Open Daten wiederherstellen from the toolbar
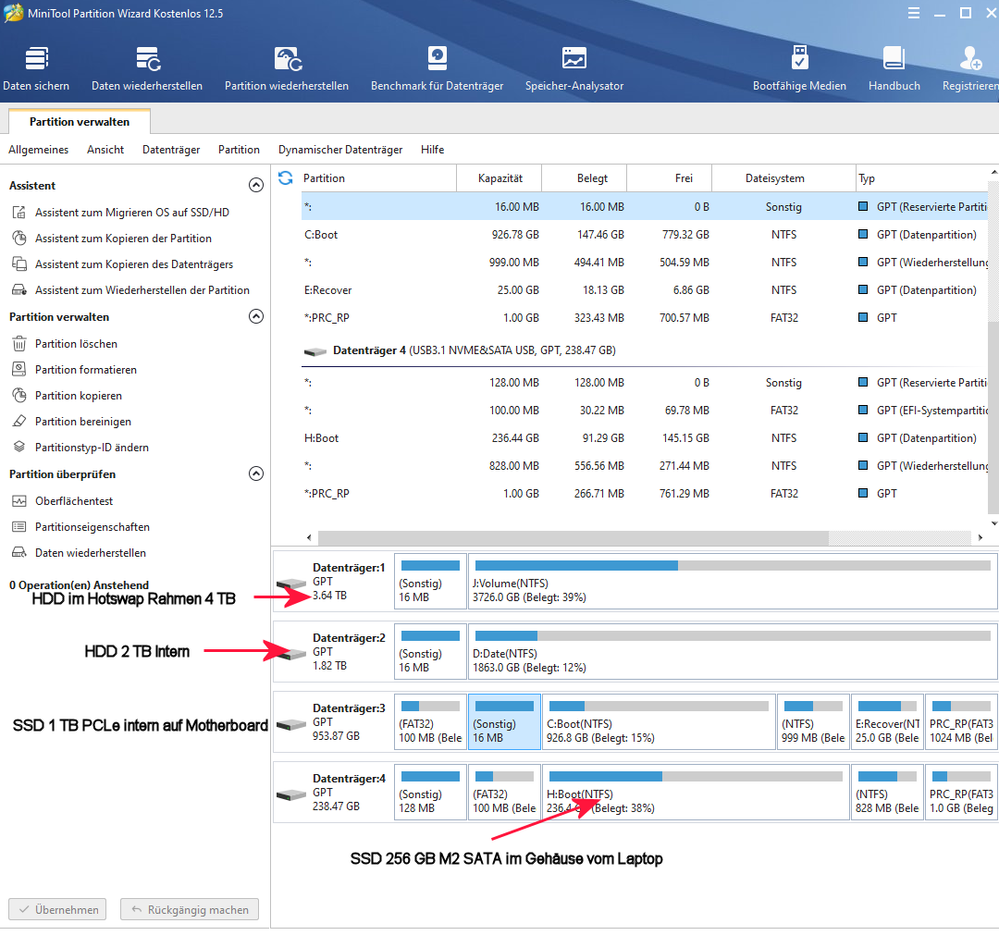The image size is (999, 934). 147,68
